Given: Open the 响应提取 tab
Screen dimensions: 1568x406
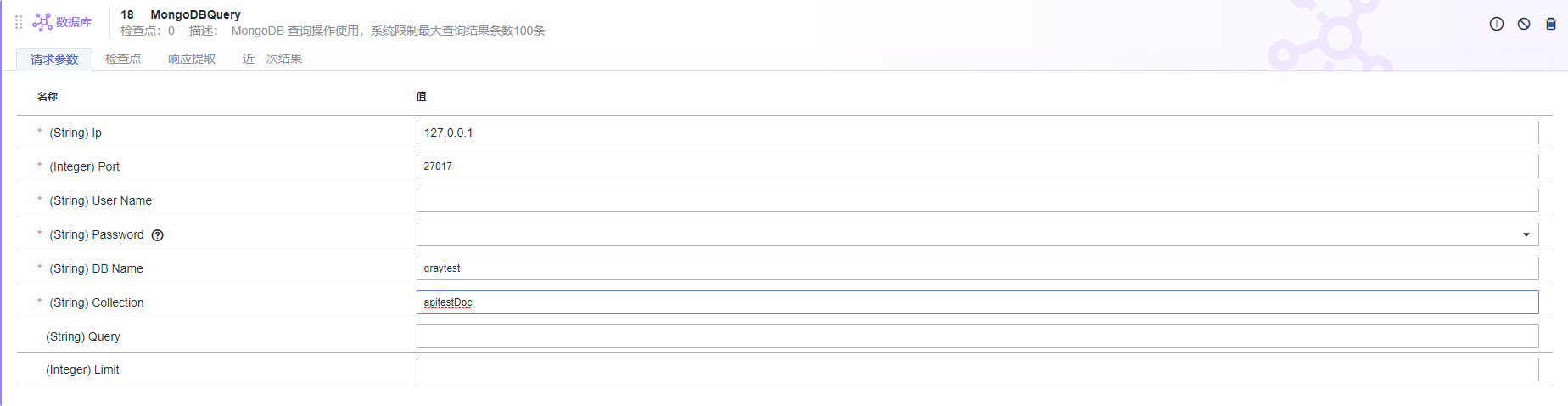Looking at the screenshot, I should coord(192,59).
